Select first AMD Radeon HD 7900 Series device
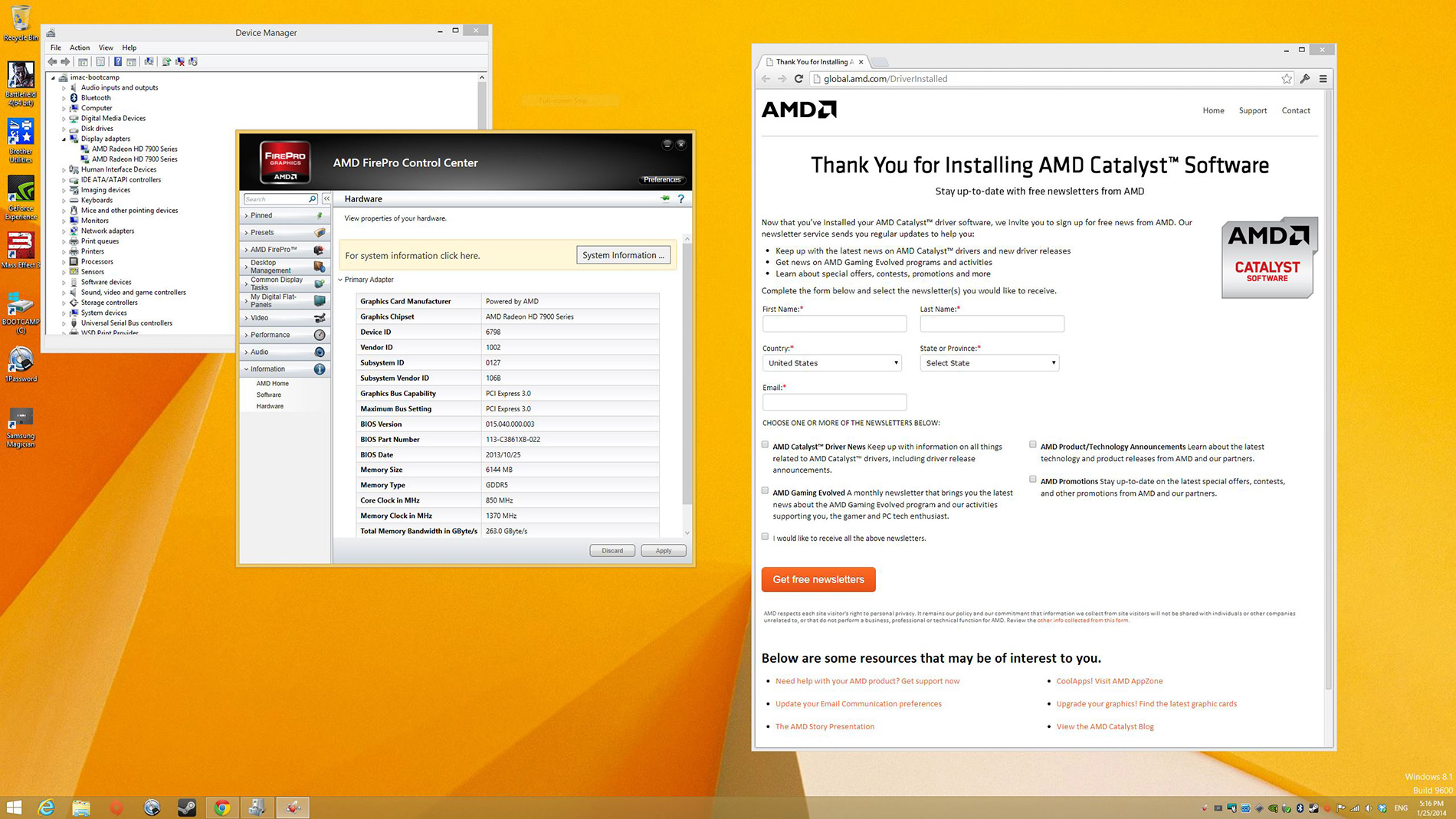 [x=134, y=149]
